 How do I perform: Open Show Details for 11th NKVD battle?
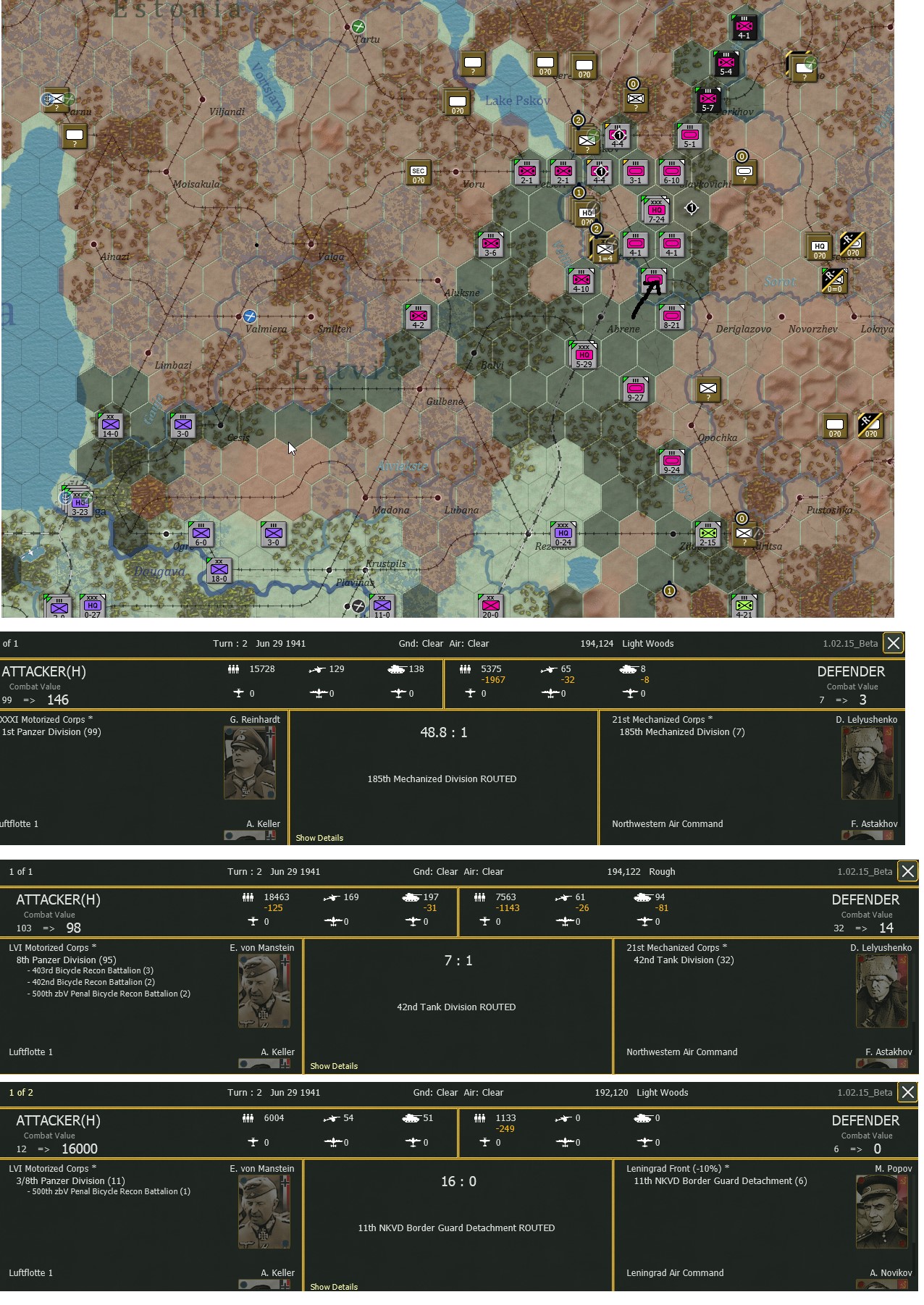click(334, 1287)
